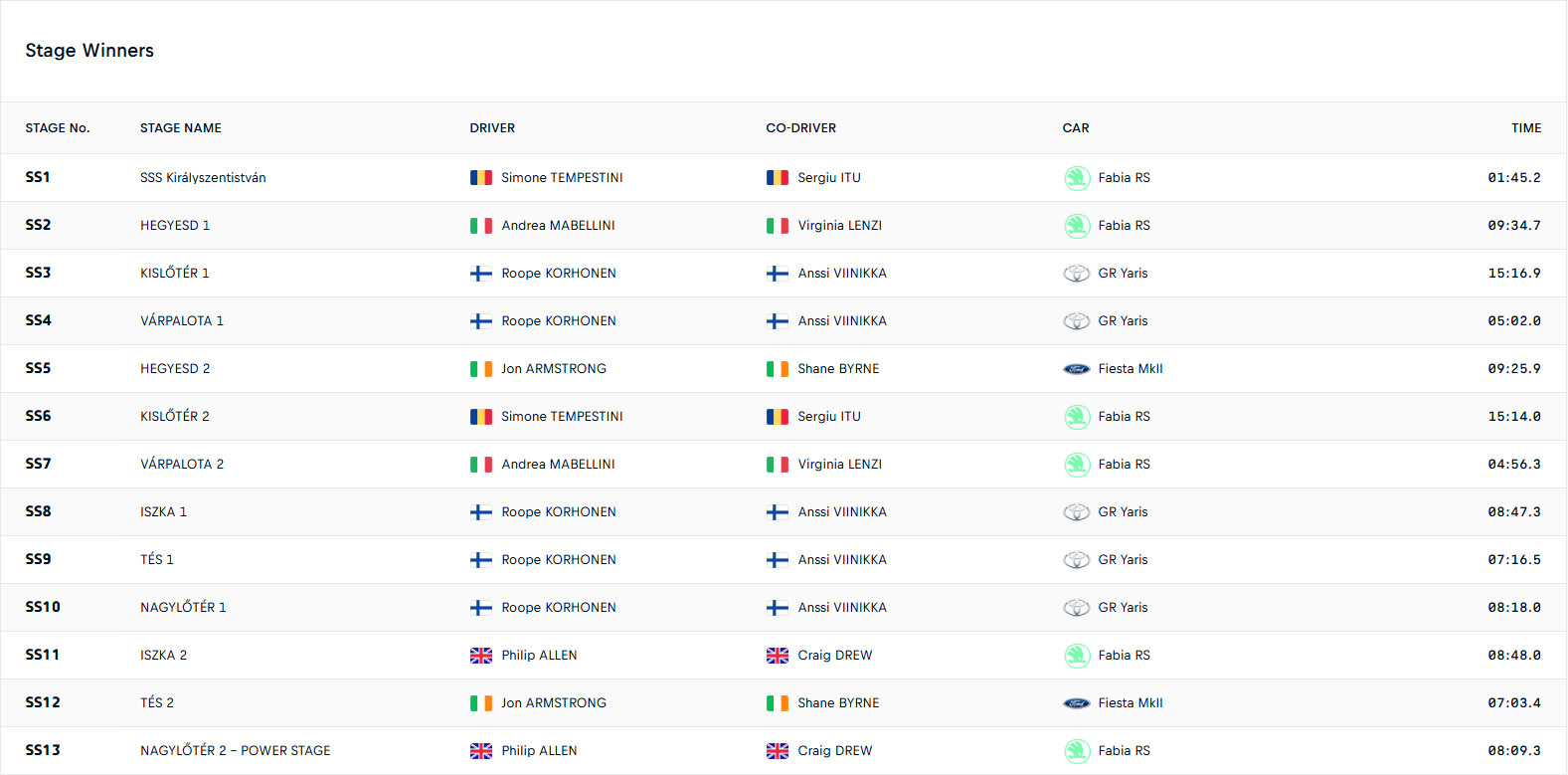1568x775 pixels.
Task: Click the Ford logo in the SS5 row
Action: pos(1077,369)
